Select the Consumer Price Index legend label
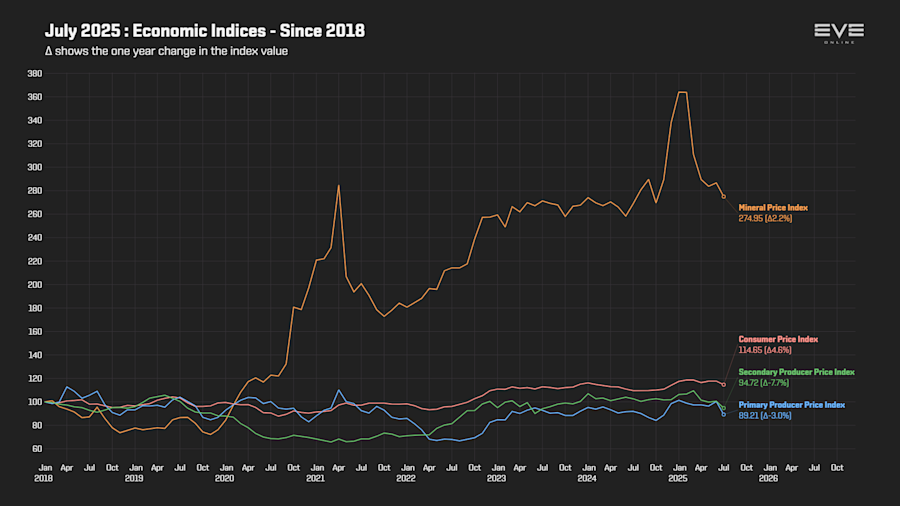 (x=778, y=340)
